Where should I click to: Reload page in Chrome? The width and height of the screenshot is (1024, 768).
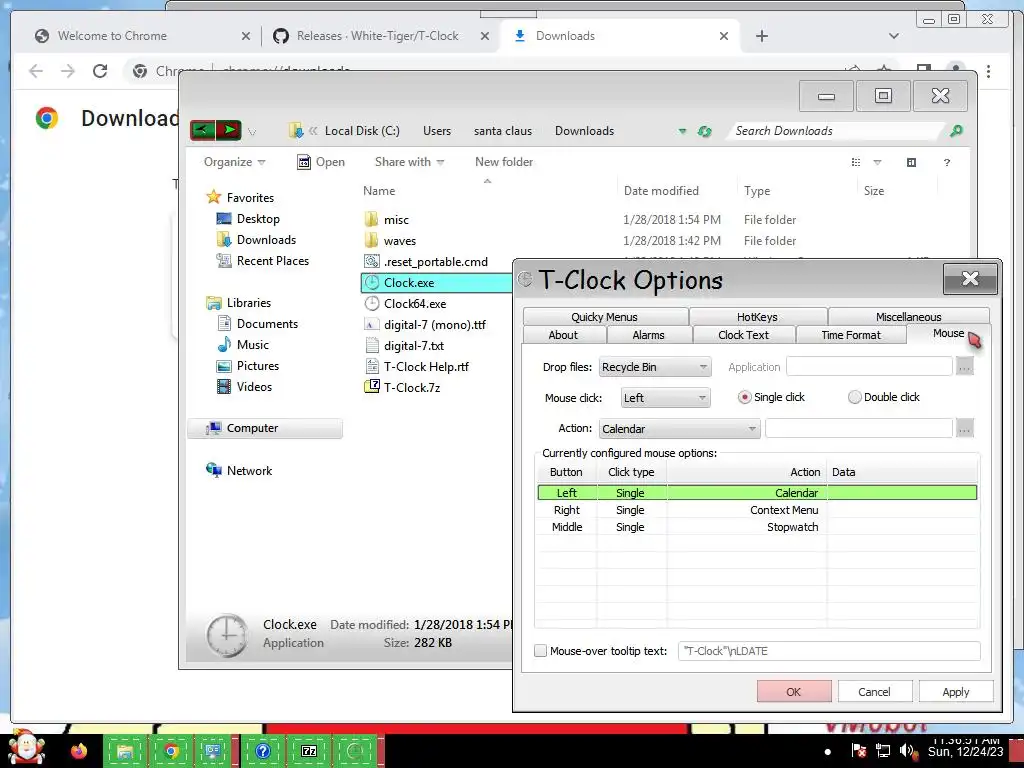pos(100,71)
